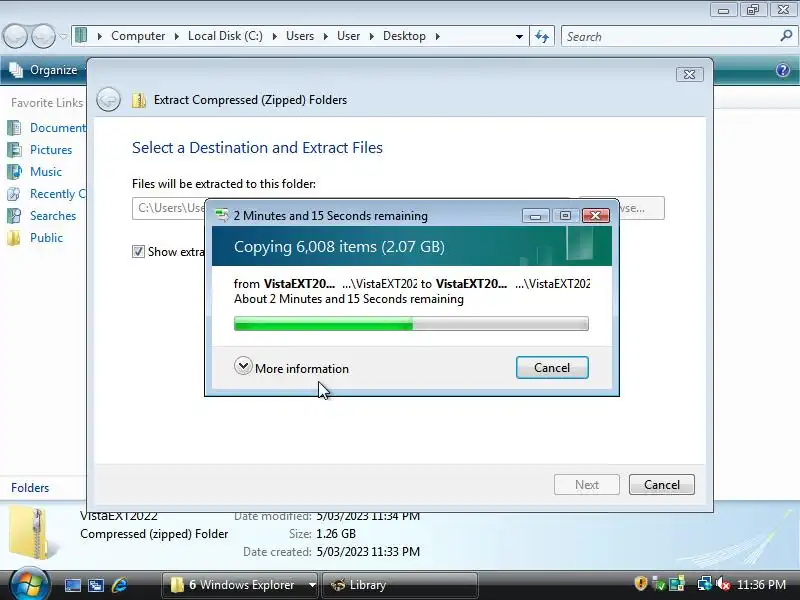Expand the Folders pane
800x600 pixels.
30,488
